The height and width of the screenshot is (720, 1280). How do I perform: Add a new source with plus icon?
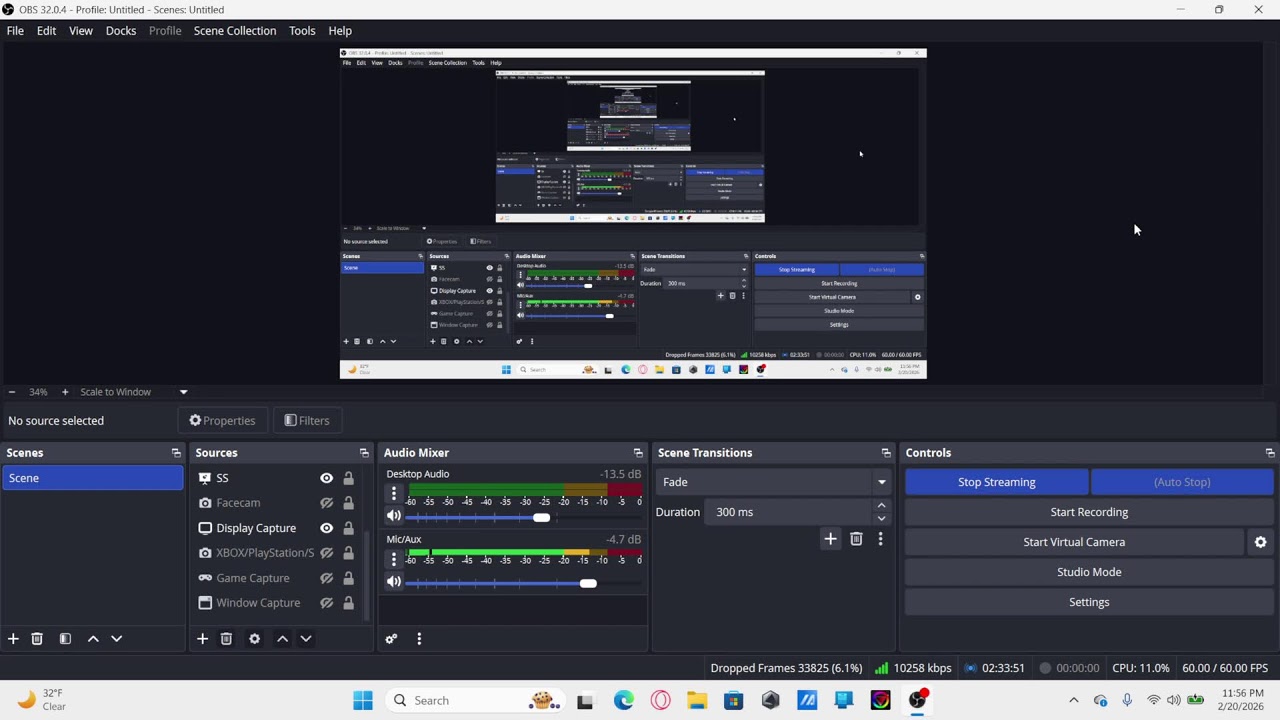click(202, 639)
